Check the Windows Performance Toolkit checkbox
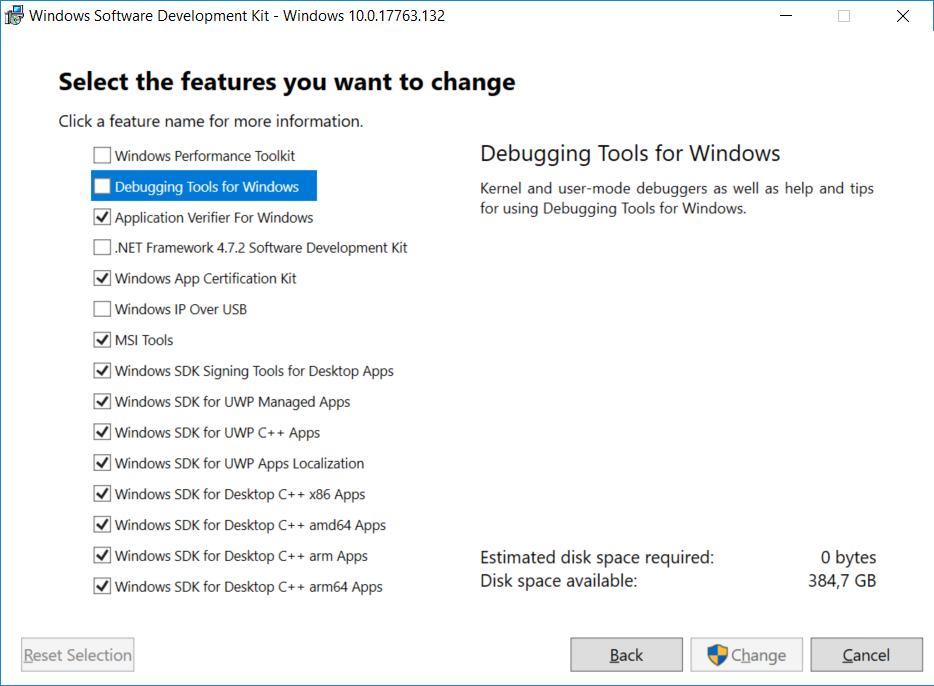The height and width of the screenshot is (686, 934). coord(102,155)
